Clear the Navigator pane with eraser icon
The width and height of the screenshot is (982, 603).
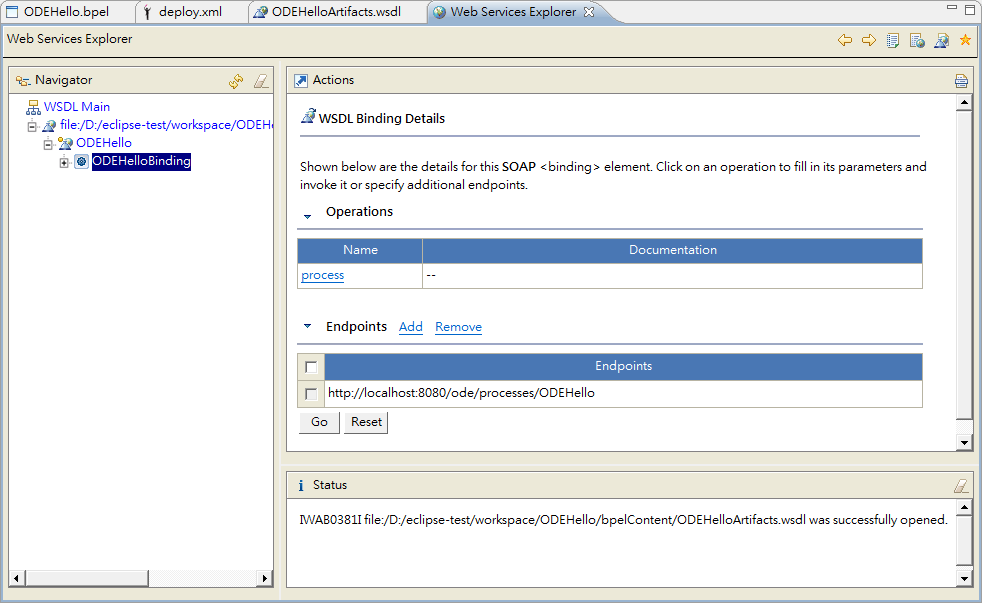[x=261, y=81]
